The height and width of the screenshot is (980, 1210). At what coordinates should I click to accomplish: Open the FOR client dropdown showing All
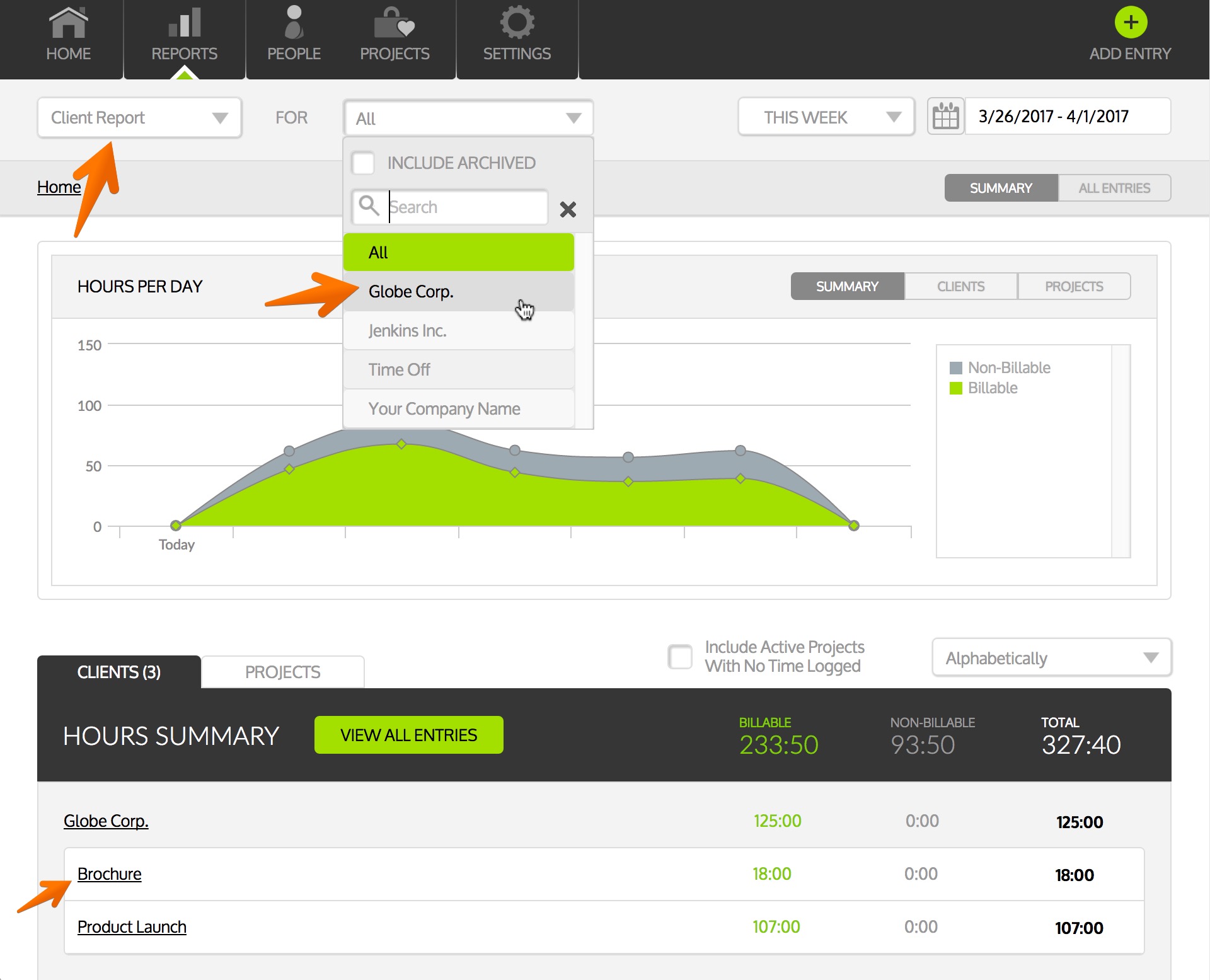point(468,118)
